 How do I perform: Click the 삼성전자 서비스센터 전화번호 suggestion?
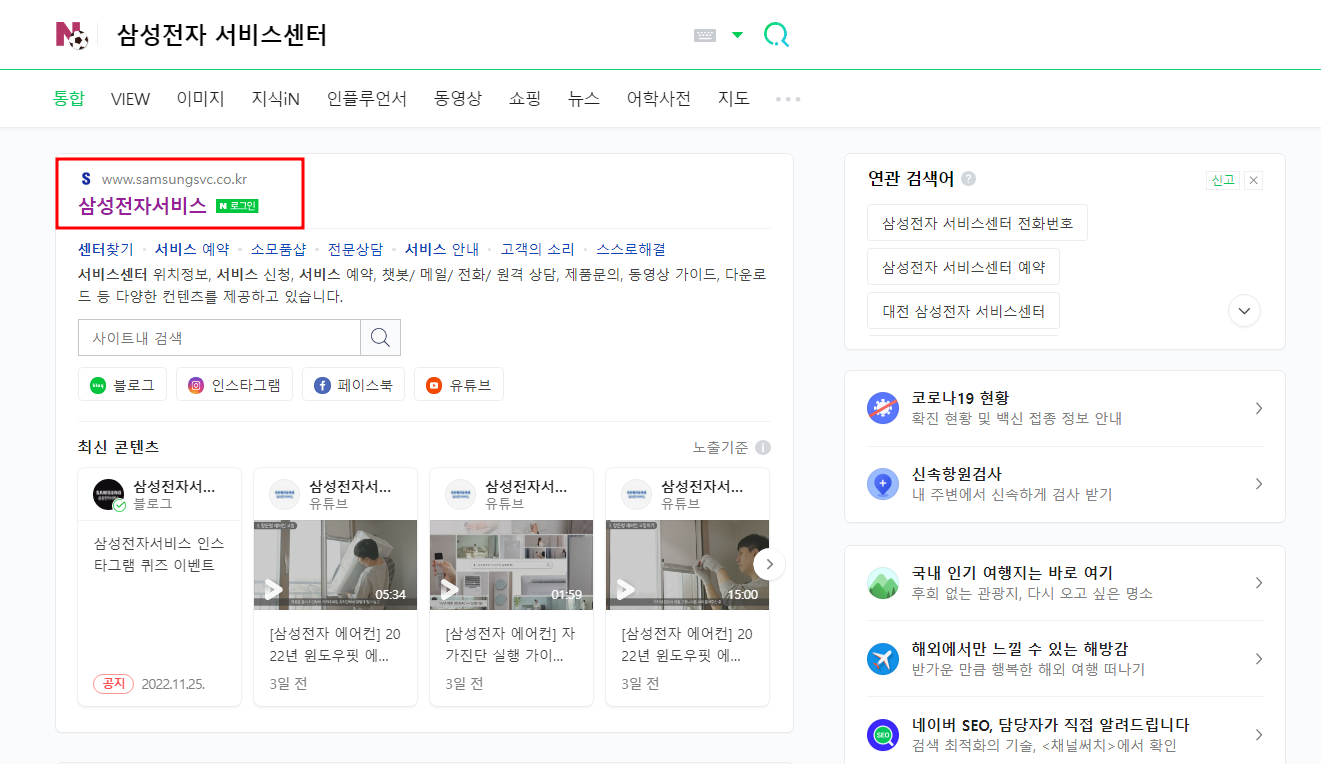[x=977, y=222]
